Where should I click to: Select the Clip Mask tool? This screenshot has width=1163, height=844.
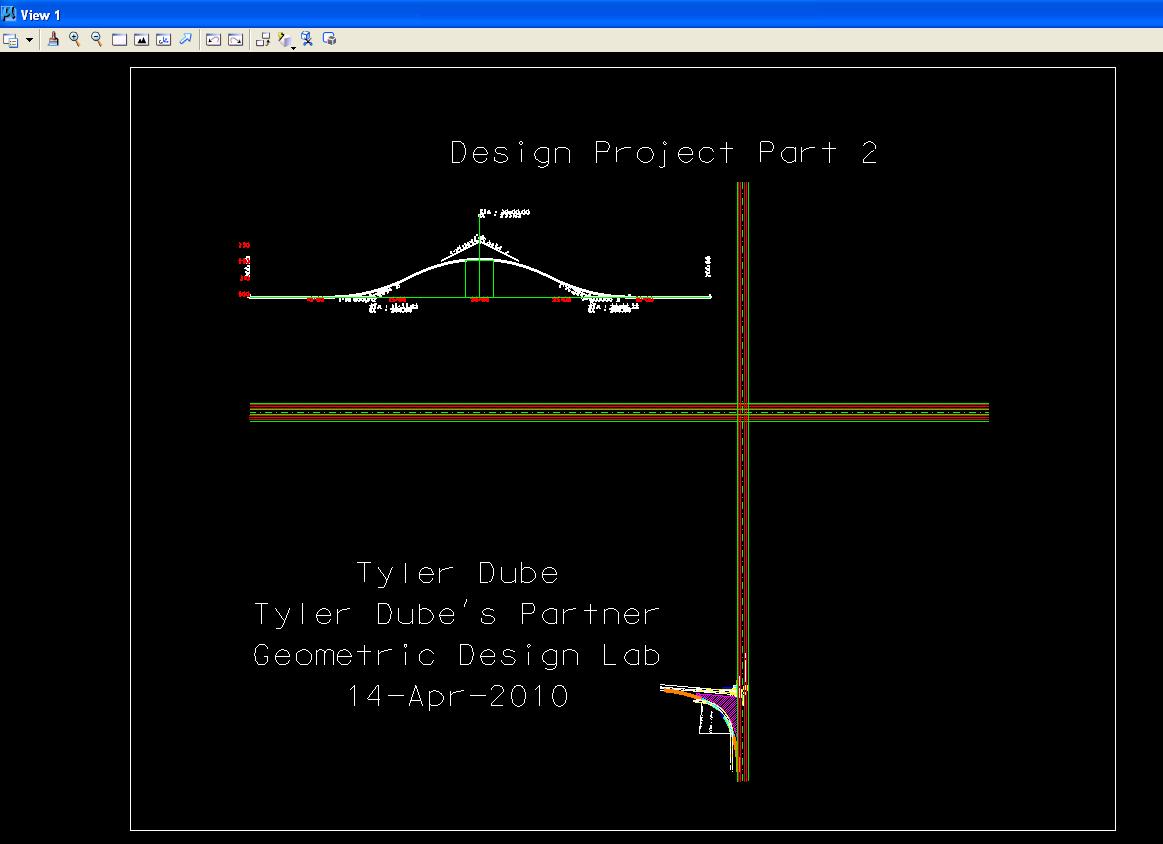tap(329, 40)
